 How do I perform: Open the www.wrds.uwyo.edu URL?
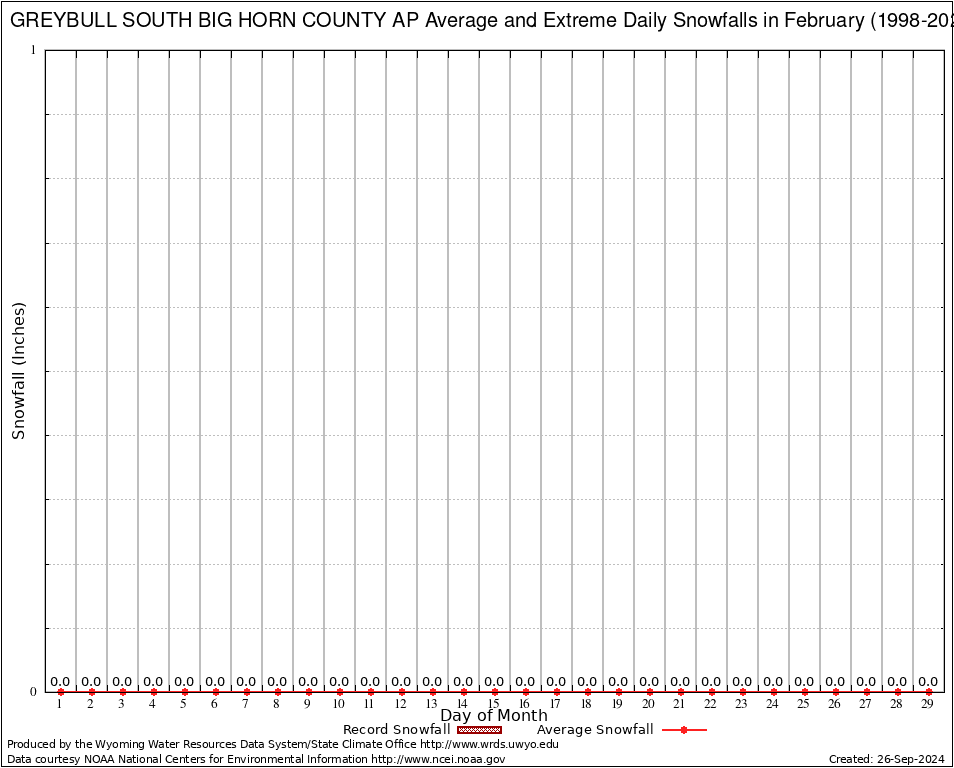(x=489, y=744)
